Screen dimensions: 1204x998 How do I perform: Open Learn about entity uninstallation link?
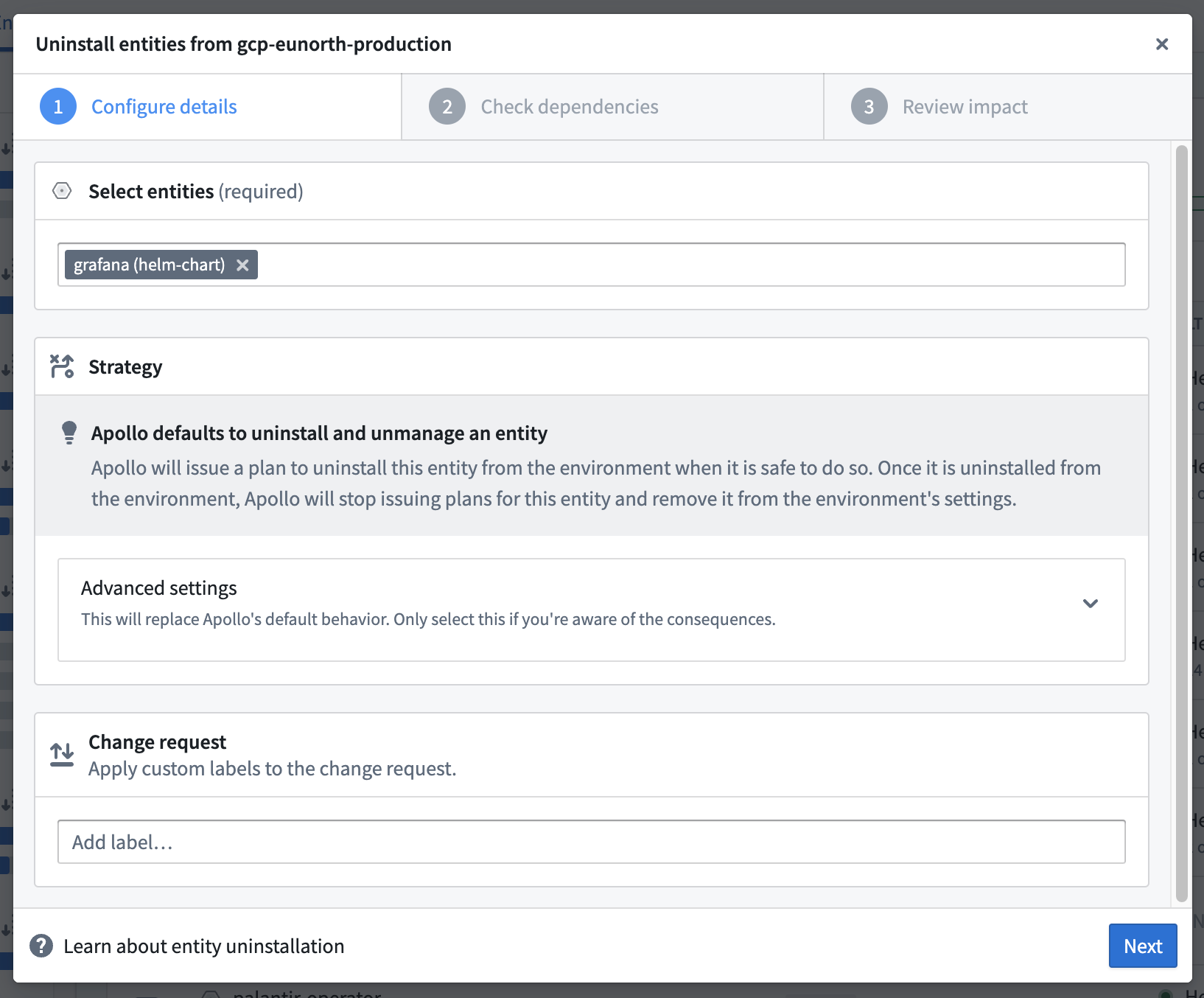point(204,946)
